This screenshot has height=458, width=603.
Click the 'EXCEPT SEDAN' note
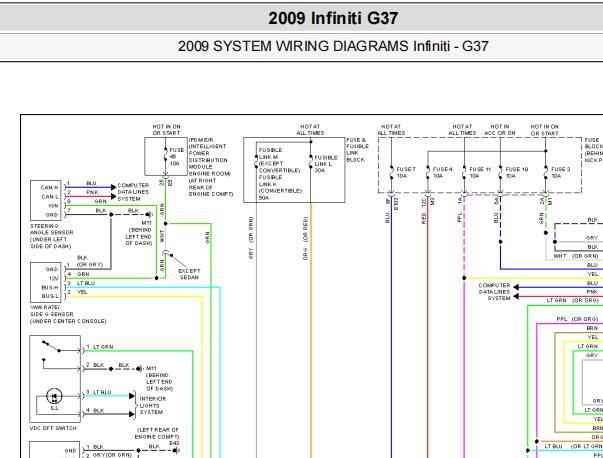189,274
